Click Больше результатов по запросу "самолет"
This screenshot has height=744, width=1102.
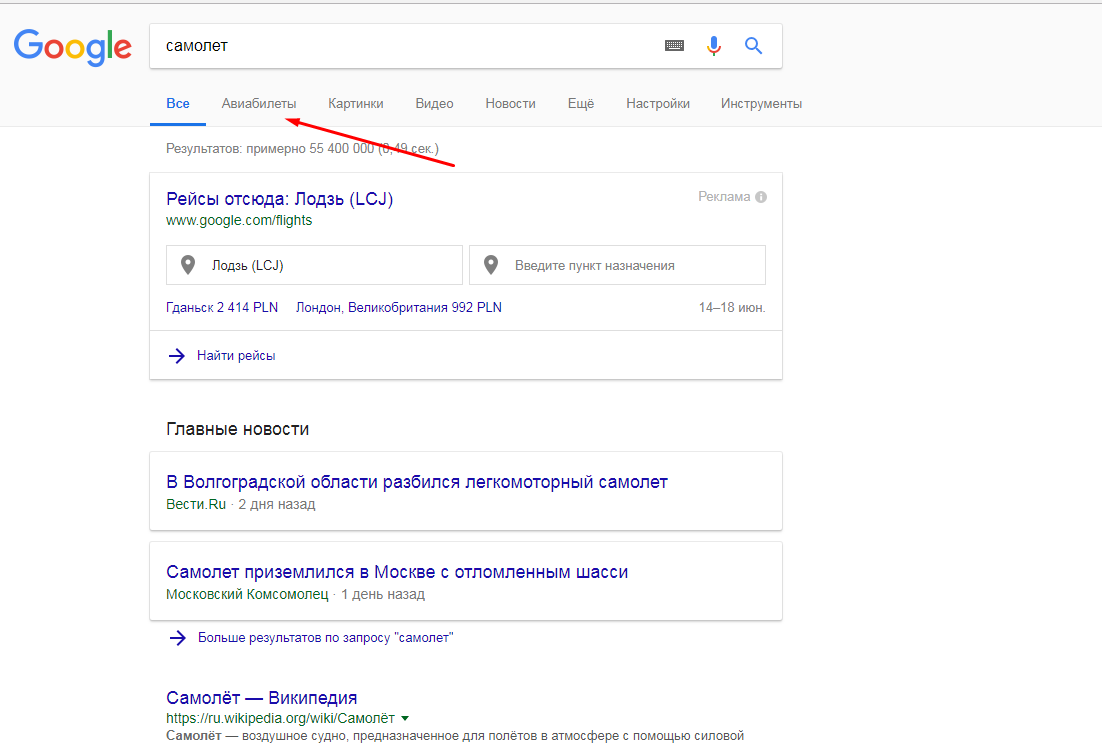tap(325, 638)
